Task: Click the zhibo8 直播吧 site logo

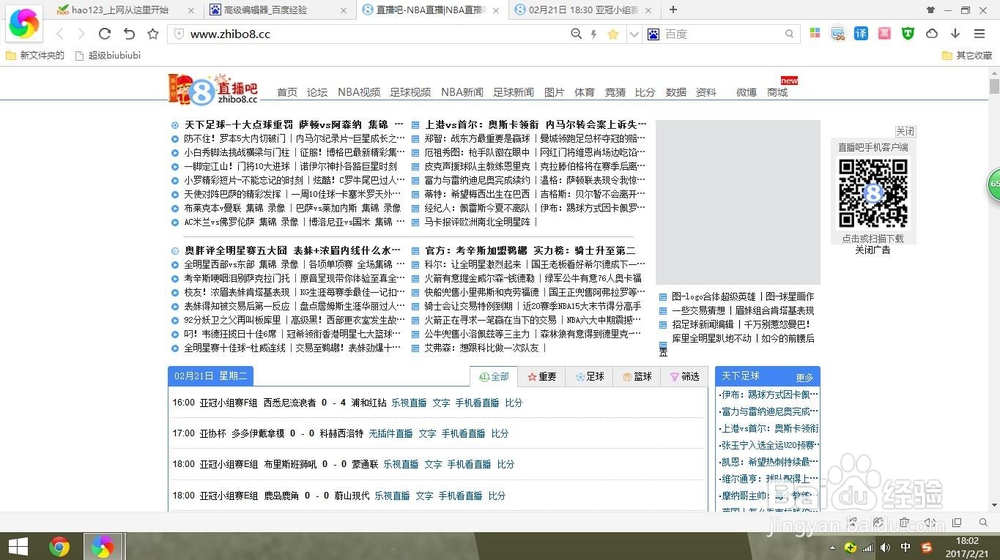Action: (213, 89)
